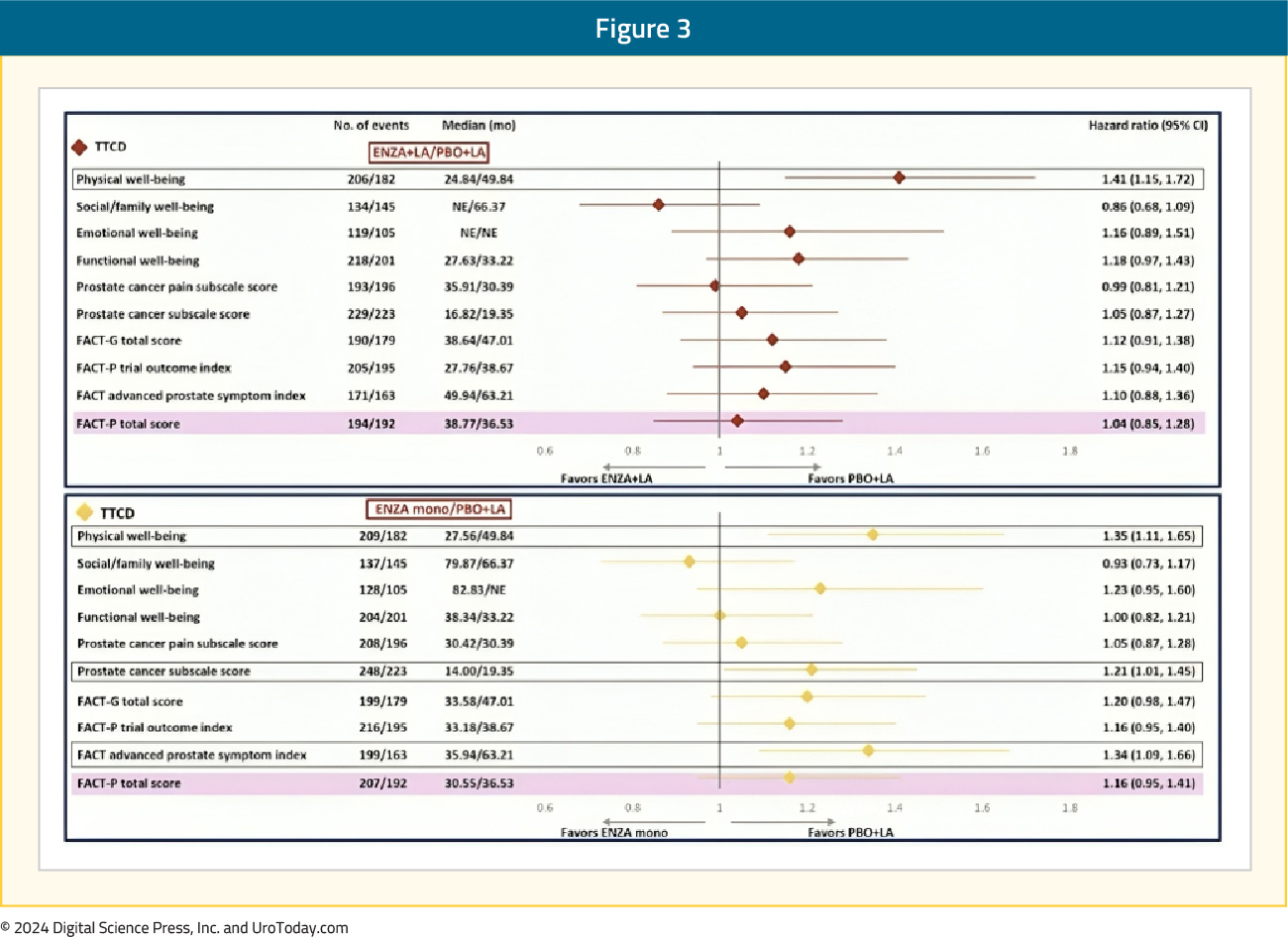This screenshot has width=1288, height=938.
Task: Click the Digital Science Press copyright notice
Action: click(x=174, y=928)
